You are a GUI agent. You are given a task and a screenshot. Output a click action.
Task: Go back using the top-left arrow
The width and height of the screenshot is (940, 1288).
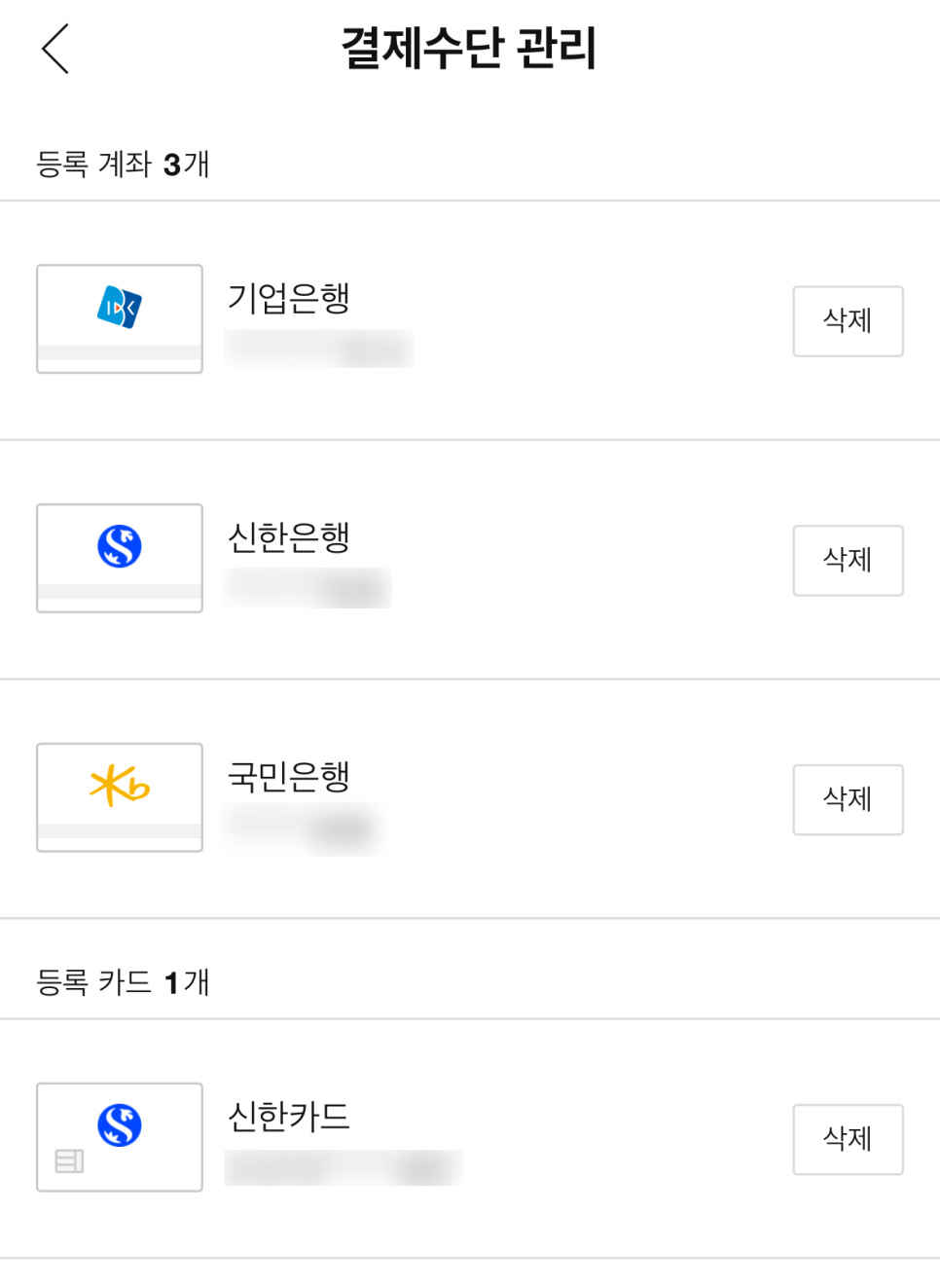(55, 49)
